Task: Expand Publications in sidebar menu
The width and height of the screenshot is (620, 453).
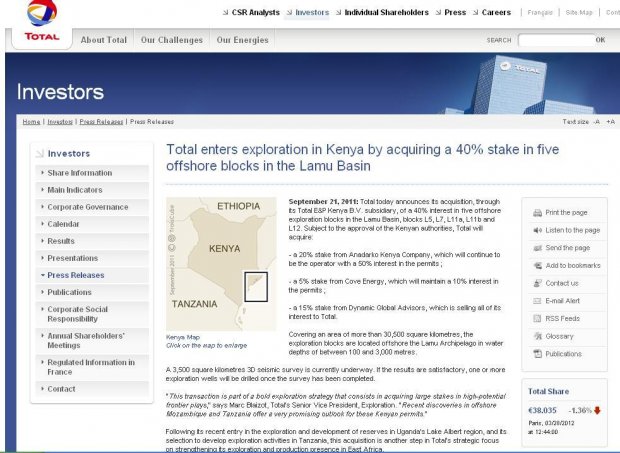Action: (92, 292)
